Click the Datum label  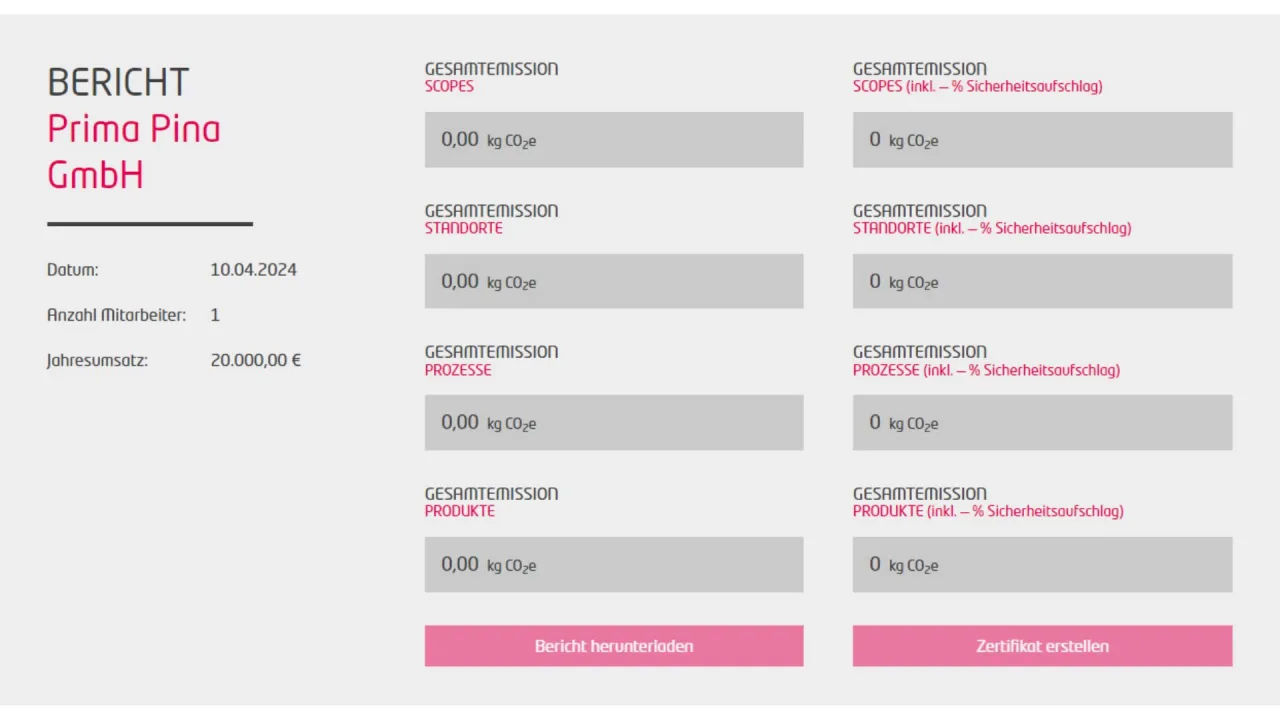(x=73, y=270)
